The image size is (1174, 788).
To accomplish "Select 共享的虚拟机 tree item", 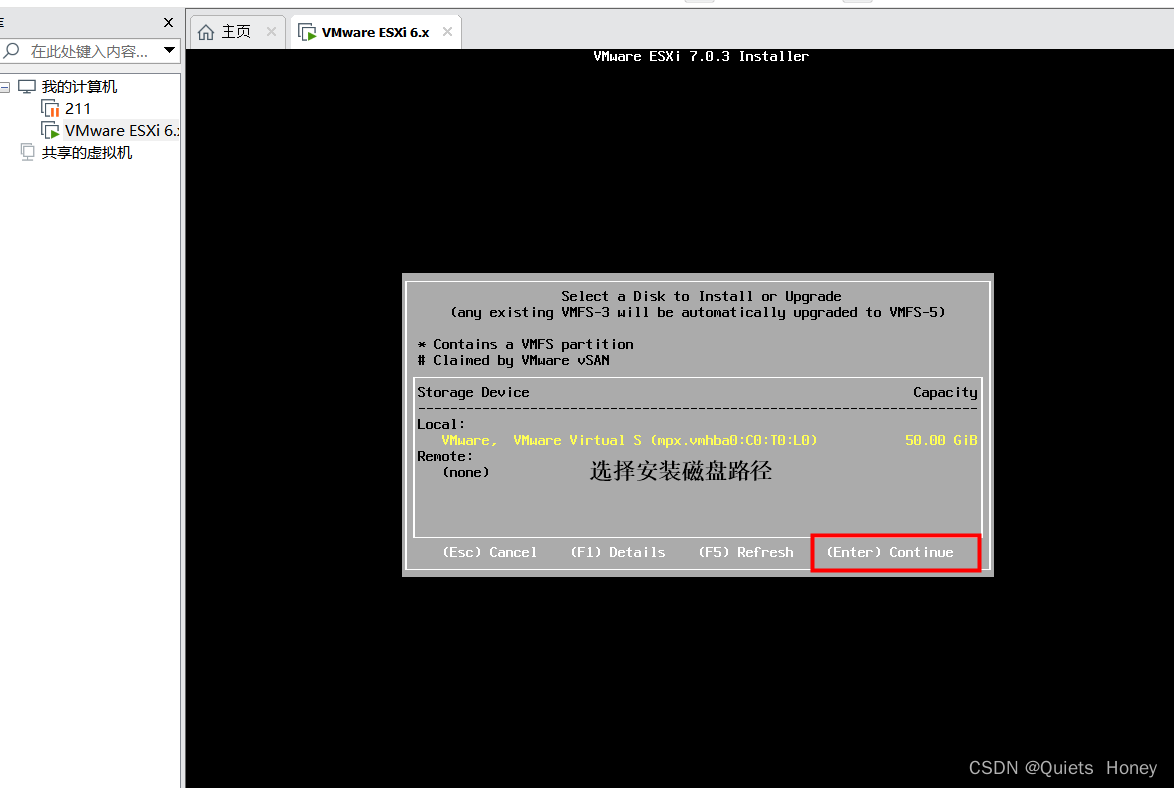I will pos(87,153).
